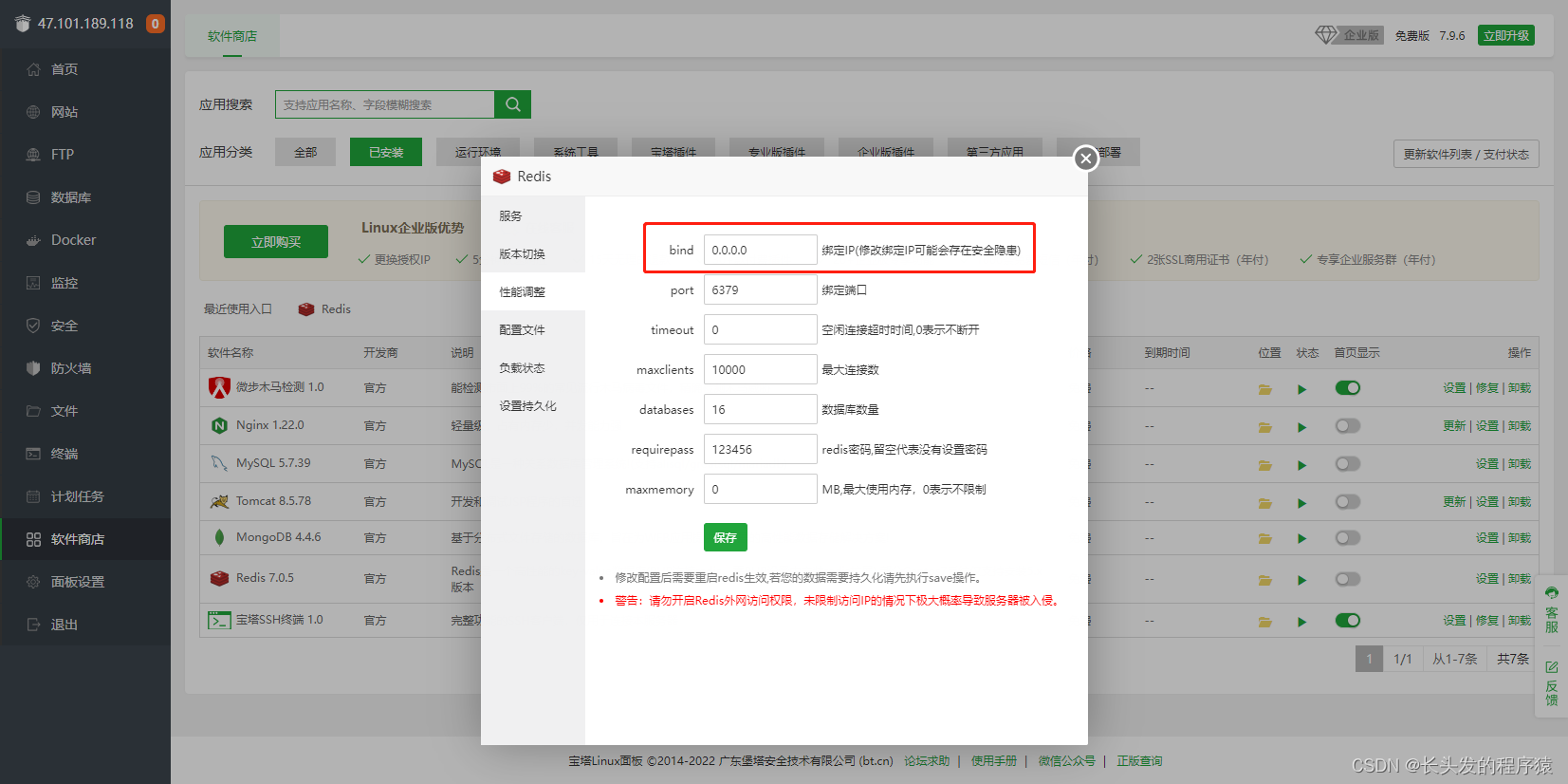
Task: Click the application search input box
Action: click(x=385, y=104)
